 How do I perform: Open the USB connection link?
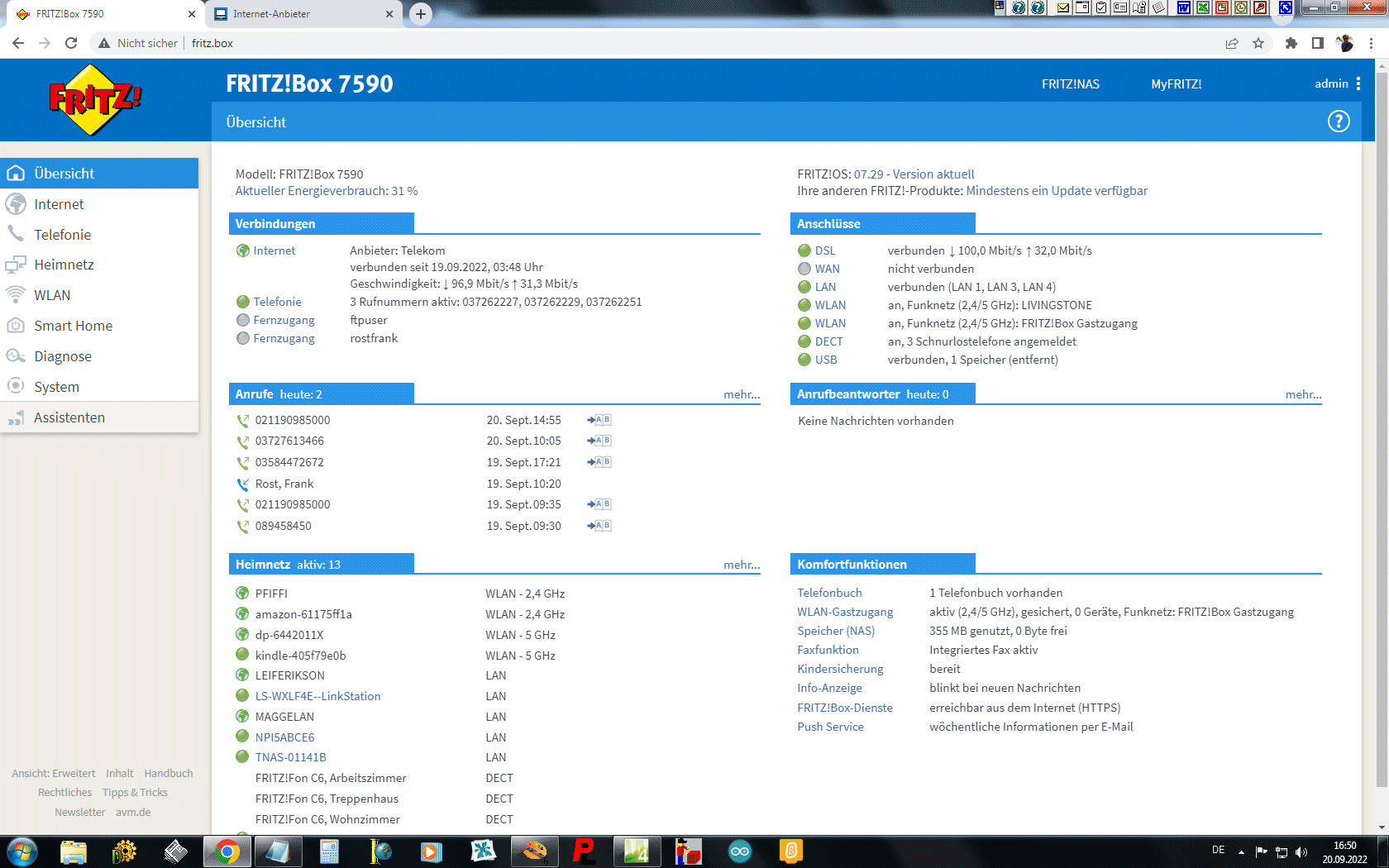[826, 360]
